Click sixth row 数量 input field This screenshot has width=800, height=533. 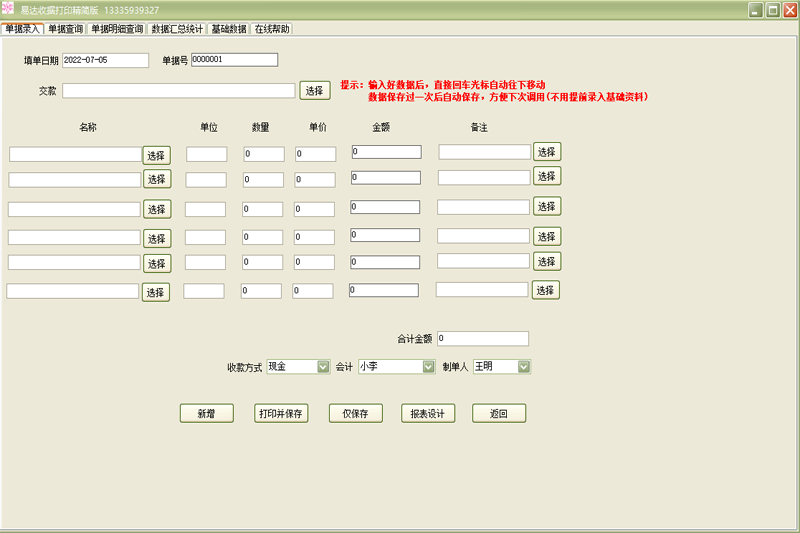coord(261,291)
